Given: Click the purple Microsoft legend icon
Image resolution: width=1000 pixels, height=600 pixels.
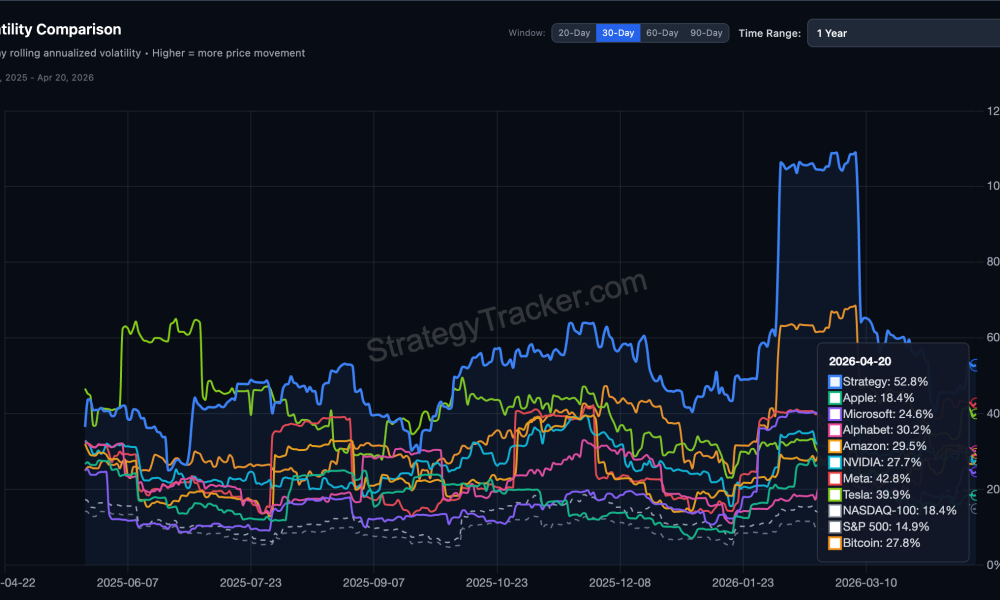Looking at the screenshot, I should point(833,413).
